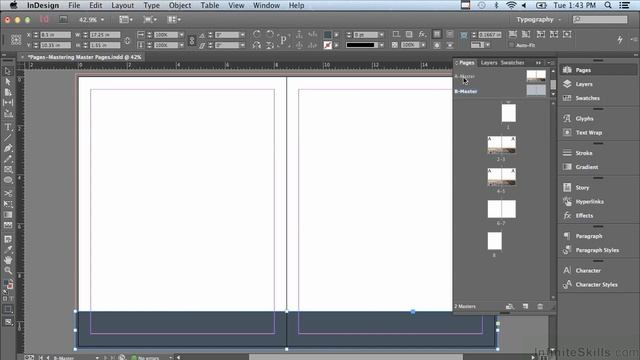The width and height of the screenshot is (640, 360).
Task: Select the Gradient Swatch tool
Action: pos(8,215)
